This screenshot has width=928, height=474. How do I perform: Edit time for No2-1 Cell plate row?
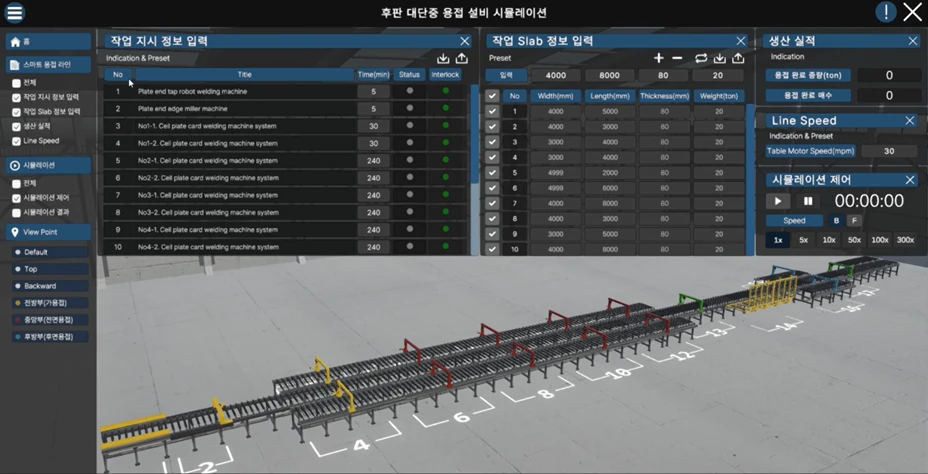click(x=373, y=161)
